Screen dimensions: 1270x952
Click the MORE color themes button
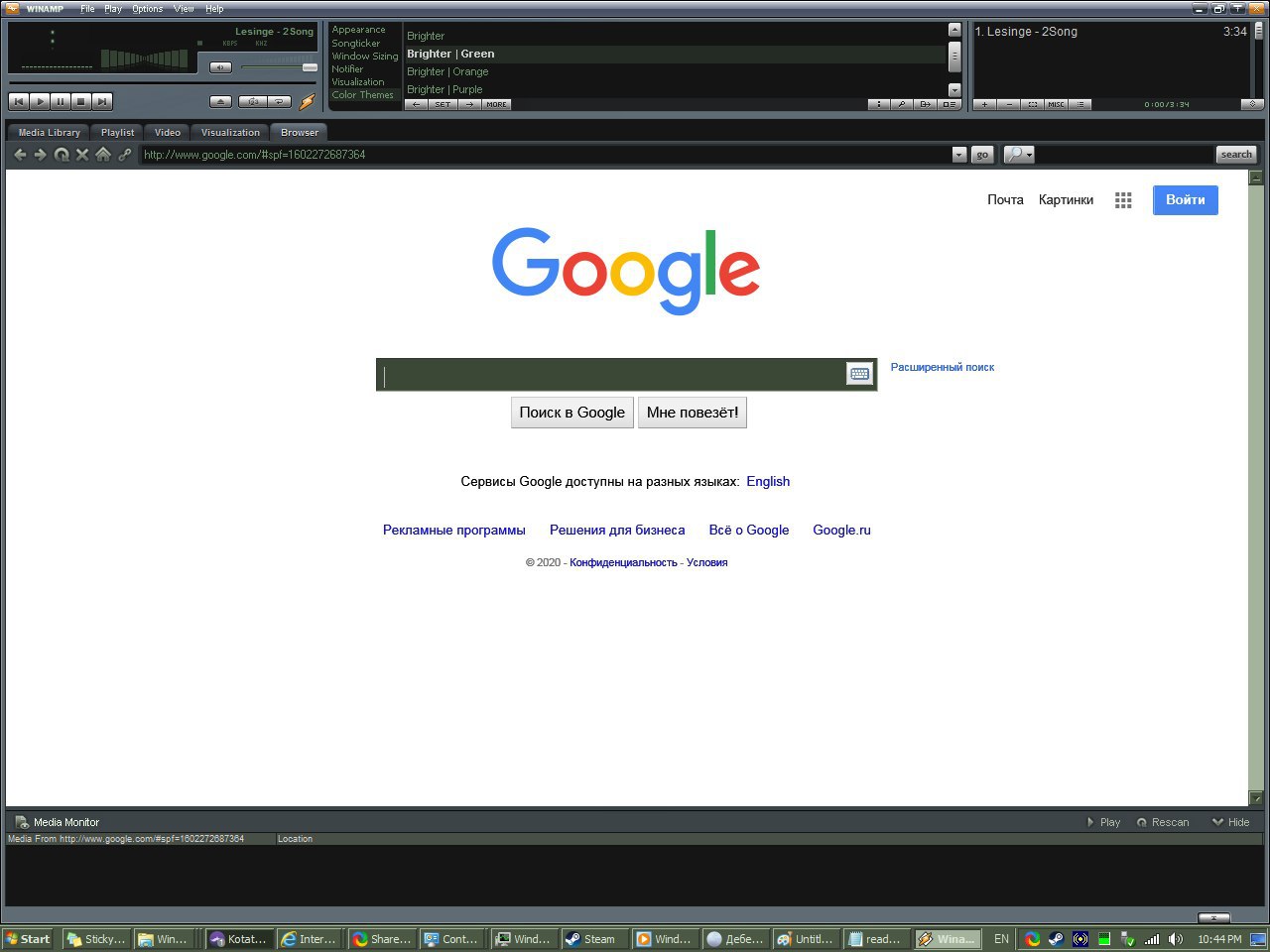496,104
